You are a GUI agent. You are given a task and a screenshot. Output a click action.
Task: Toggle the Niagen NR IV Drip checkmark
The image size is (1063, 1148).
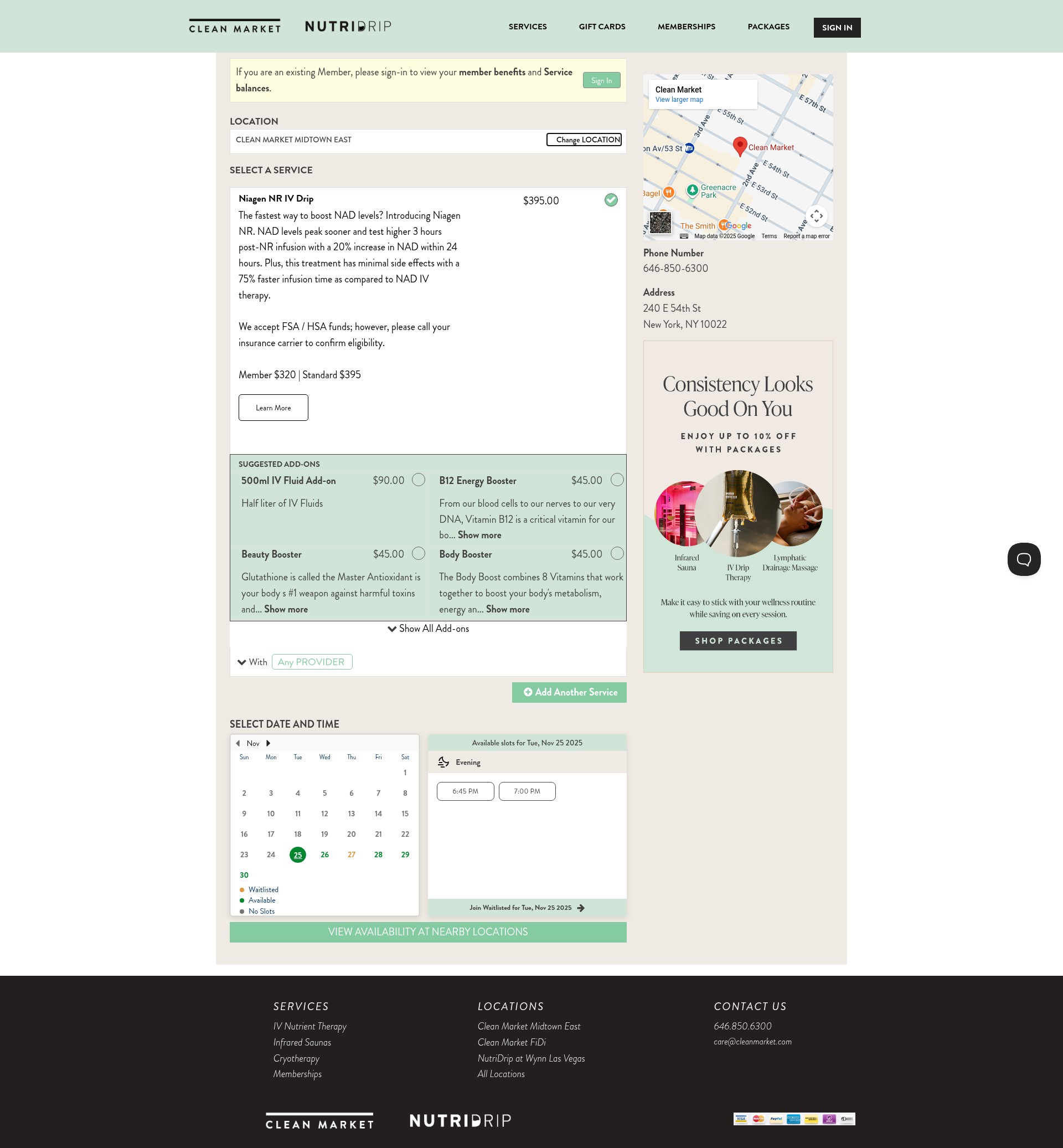(x=611, y=200)
